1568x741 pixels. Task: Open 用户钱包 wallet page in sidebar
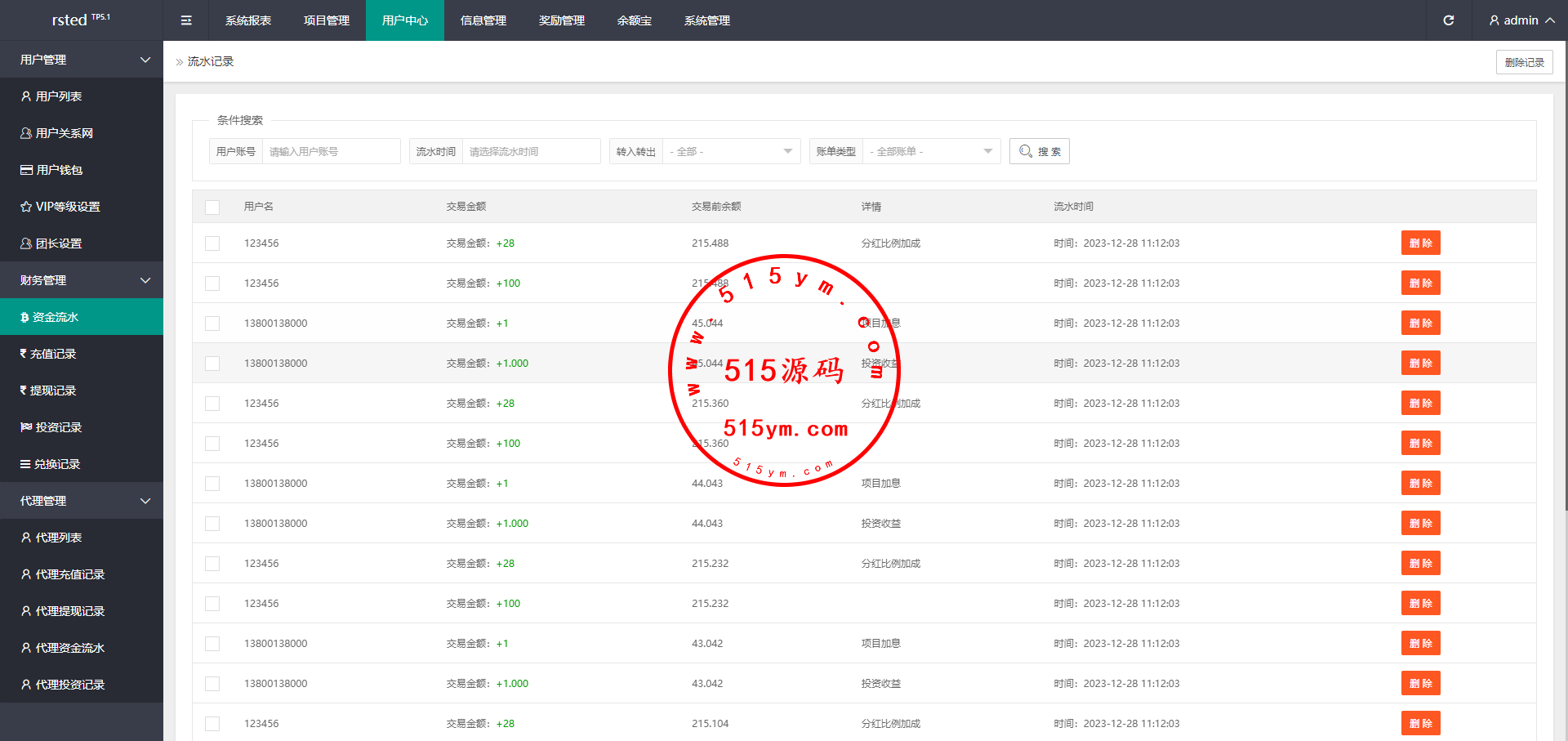tap(59, 170)
